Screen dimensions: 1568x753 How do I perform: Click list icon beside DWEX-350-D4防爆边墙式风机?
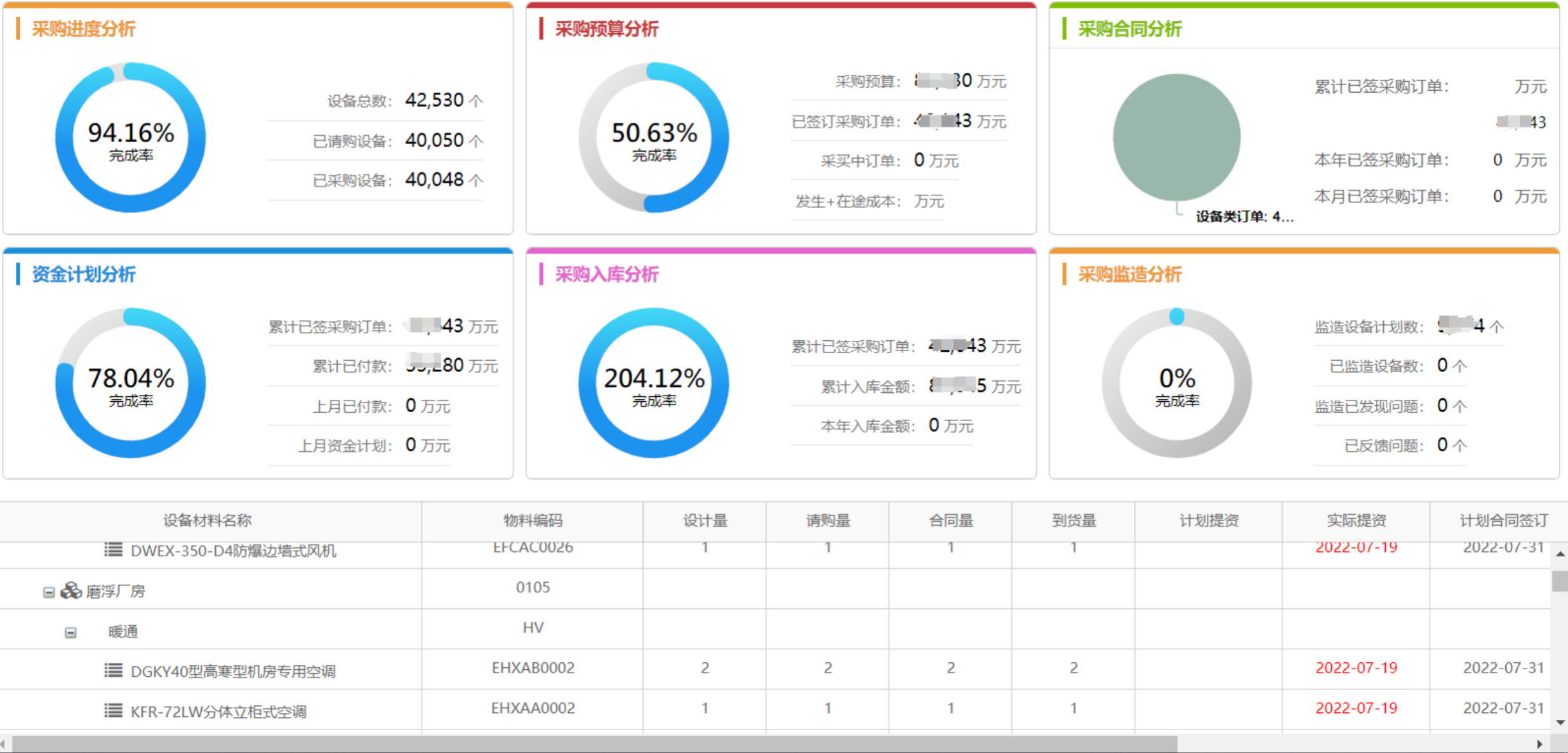point(113,550)
